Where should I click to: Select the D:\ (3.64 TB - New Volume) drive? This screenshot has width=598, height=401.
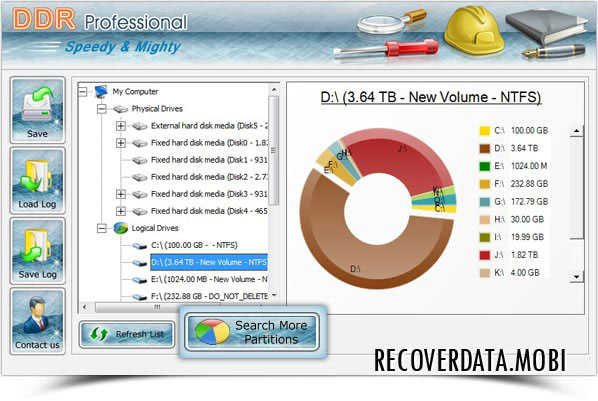[x=209, y=262]
